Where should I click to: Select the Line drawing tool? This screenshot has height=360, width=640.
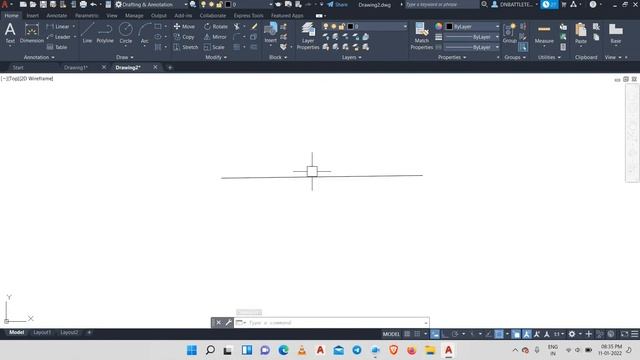pyautogui.click(x=87, y=33)
